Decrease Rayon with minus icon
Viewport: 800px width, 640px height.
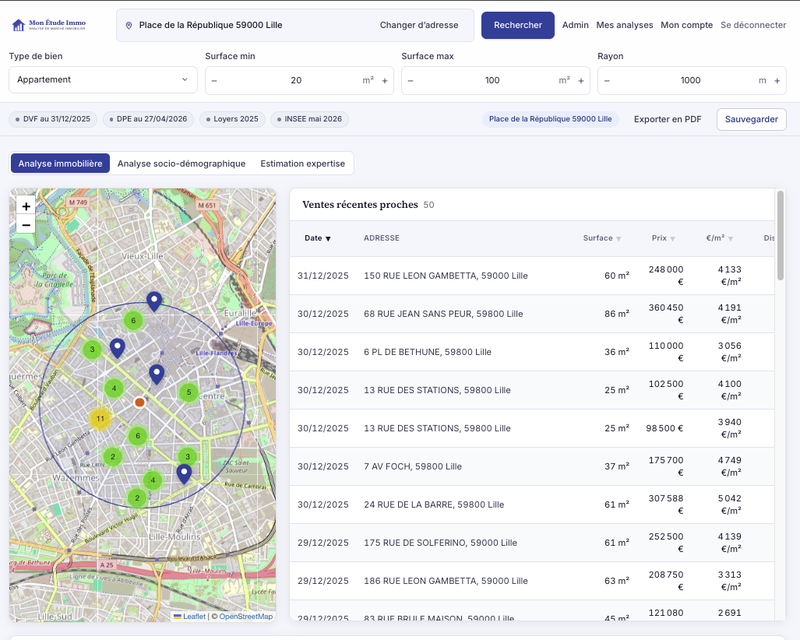(x=607, y=81)
